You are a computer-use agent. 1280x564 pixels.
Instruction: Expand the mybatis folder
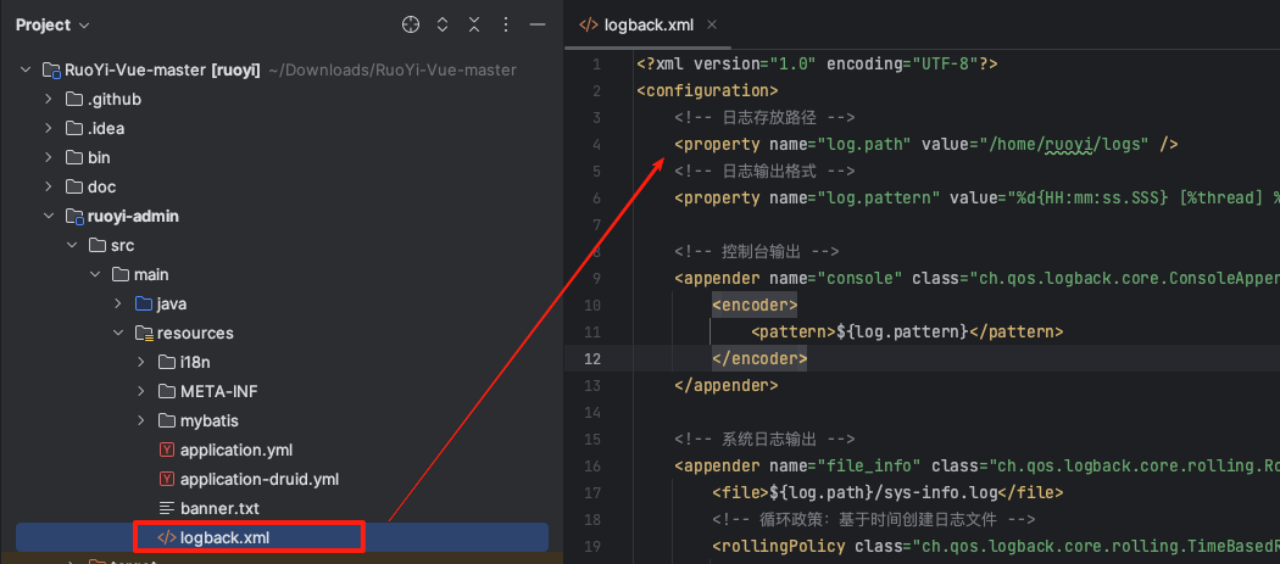point(141,421)
